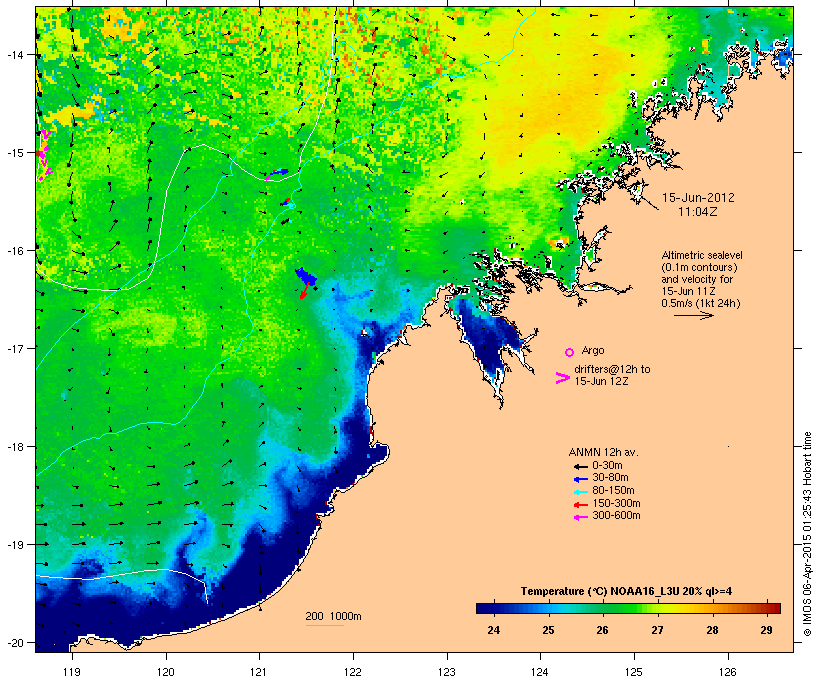Click the longitude axis label 120
The width and height of the screenshot is (820, 680).
[166, 672]
